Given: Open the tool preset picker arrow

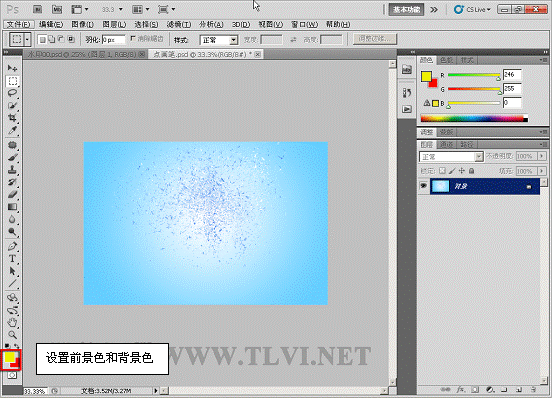Looking at the screenshot, I should click(27, 39).
